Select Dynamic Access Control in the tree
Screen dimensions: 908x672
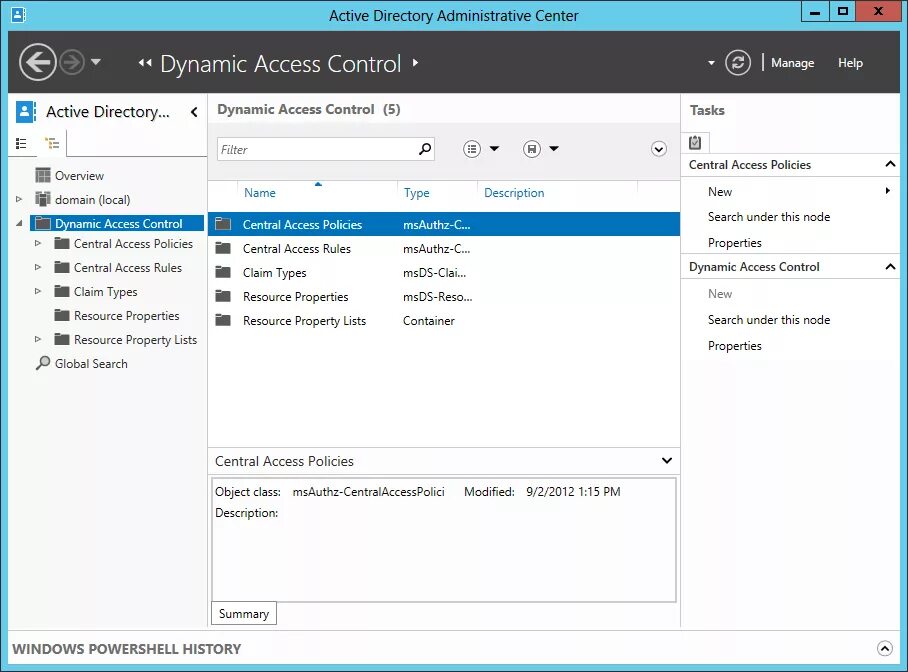coord(118,224)
